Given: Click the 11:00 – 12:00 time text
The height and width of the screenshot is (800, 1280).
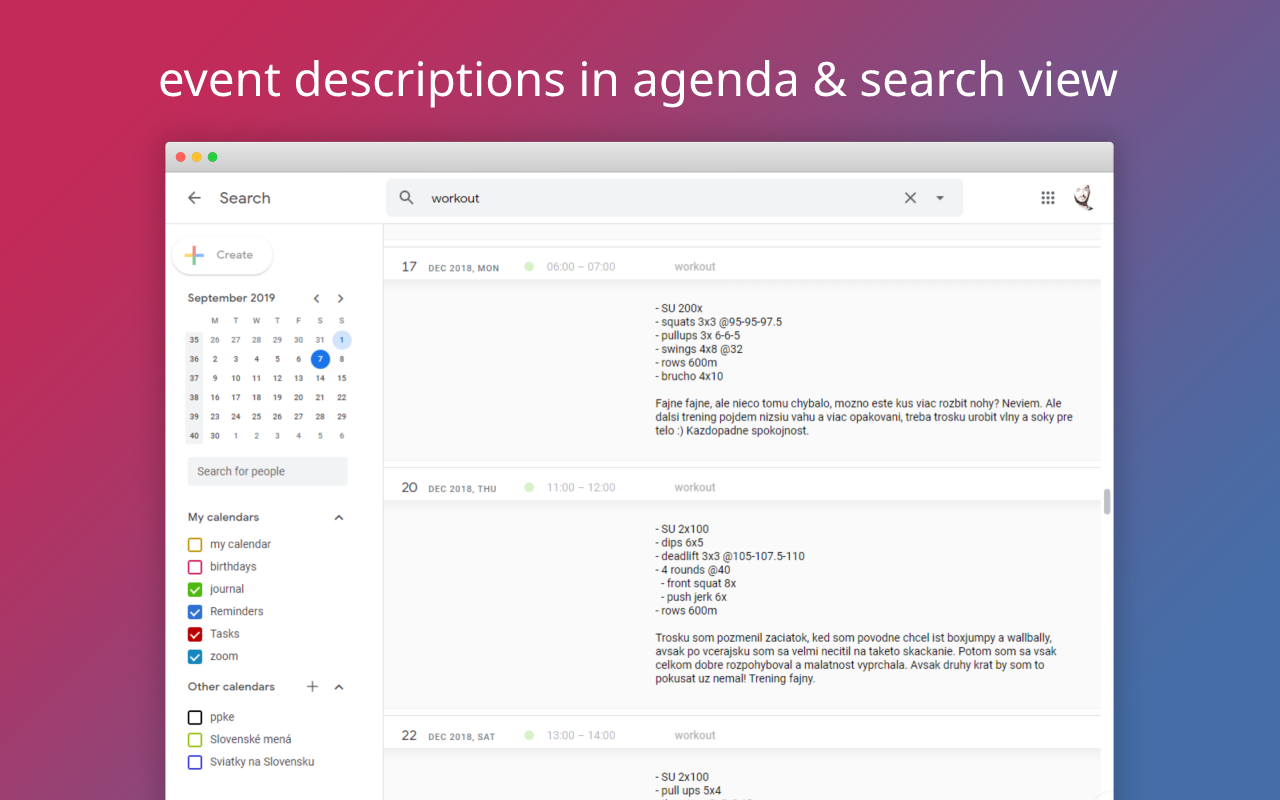Looking at the screenshot, I should pyautogui.click(x=581, y=488).
